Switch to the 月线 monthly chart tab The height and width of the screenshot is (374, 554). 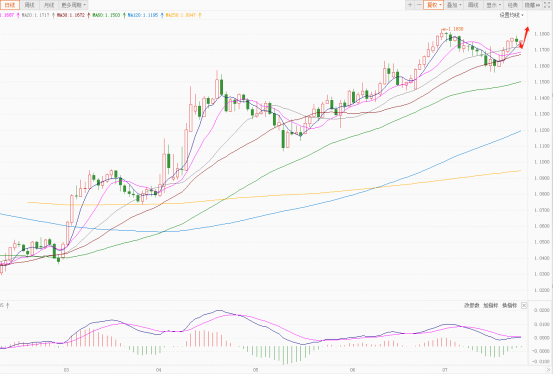[x=49, y=5]
